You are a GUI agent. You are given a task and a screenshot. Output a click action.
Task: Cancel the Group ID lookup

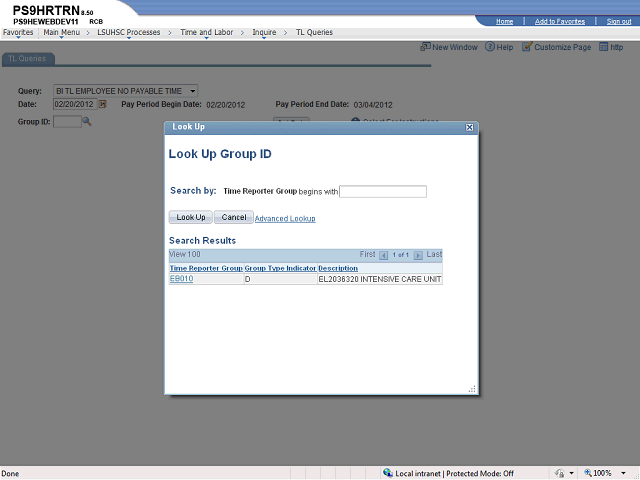(x=233, y=217)
